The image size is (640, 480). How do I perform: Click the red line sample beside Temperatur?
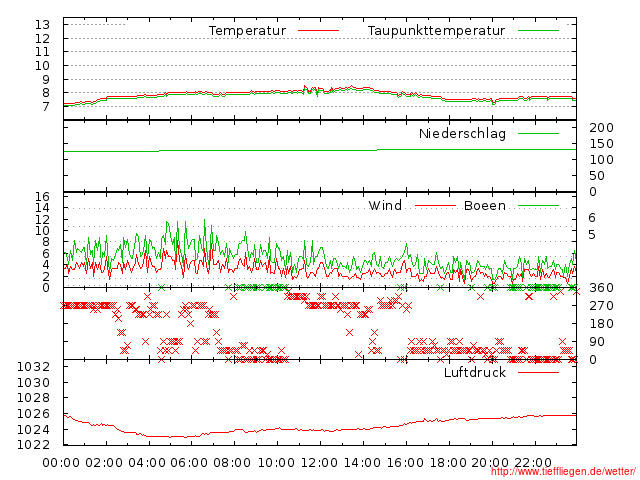[x=318, y=31]
